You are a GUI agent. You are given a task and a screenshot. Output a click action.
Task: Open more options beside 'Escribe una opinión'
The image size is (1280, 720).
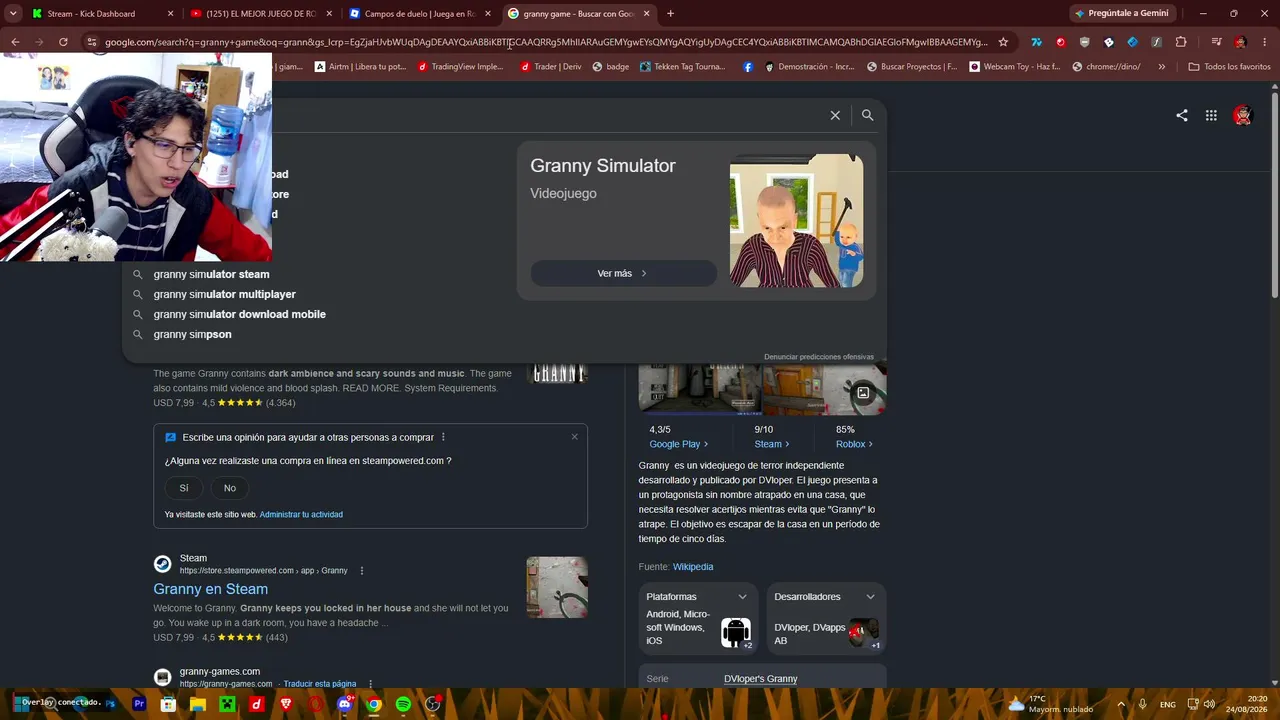(x=443, y=437)
